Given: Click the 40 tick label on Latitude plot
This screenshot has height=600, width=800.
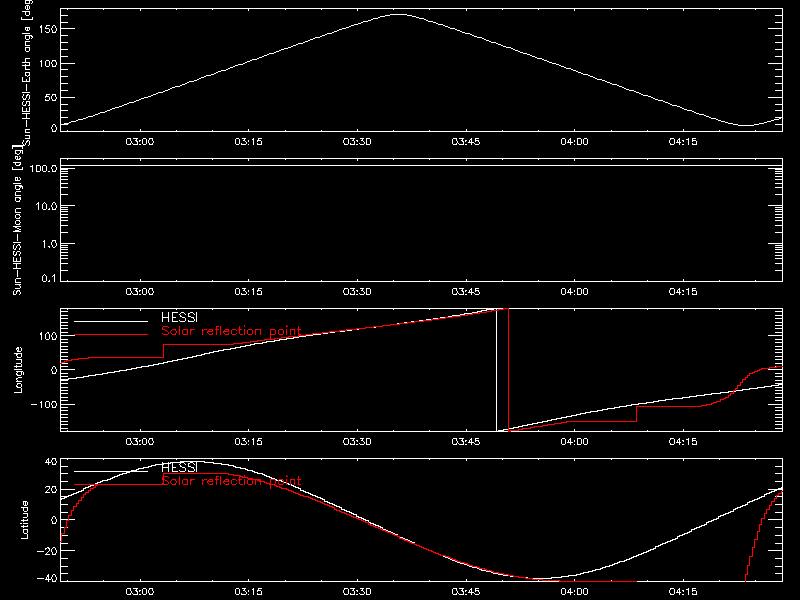Looking at the screenshot, I should point(52,462).
